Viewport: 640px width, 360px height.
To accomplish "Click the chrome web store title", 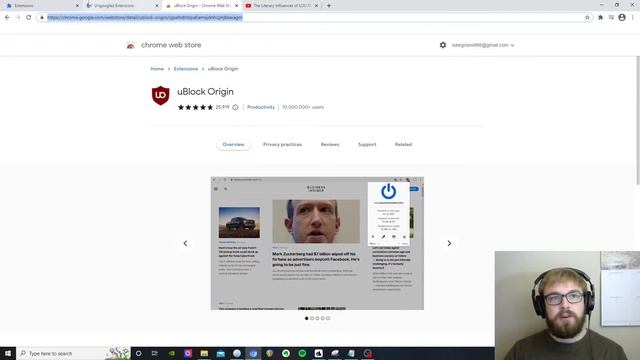I will [x=171, y=45].
